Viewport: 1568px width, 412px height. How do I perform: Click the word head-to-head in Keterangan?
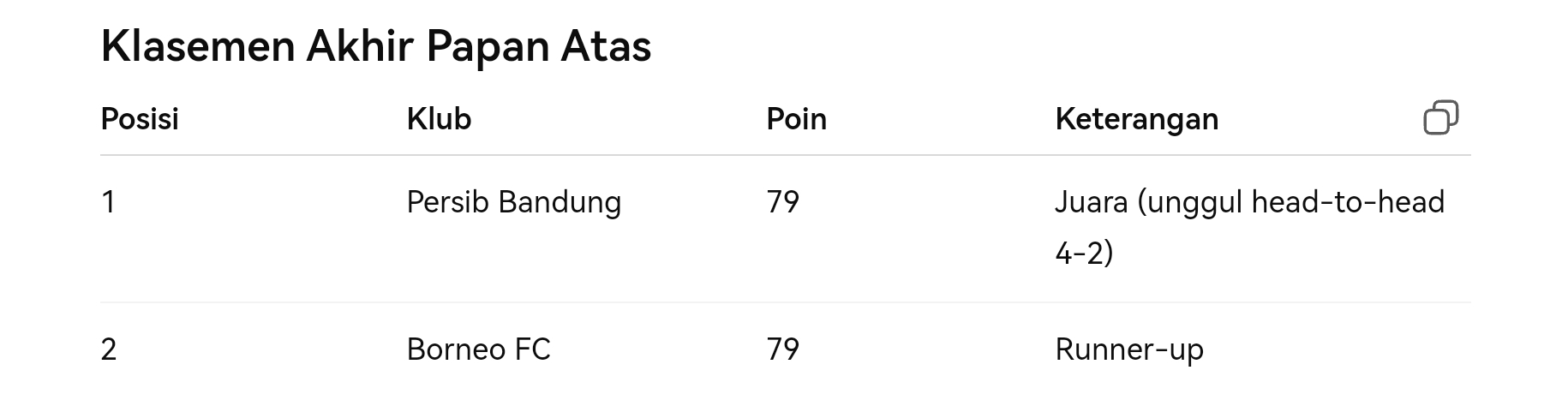[1348, 202]
